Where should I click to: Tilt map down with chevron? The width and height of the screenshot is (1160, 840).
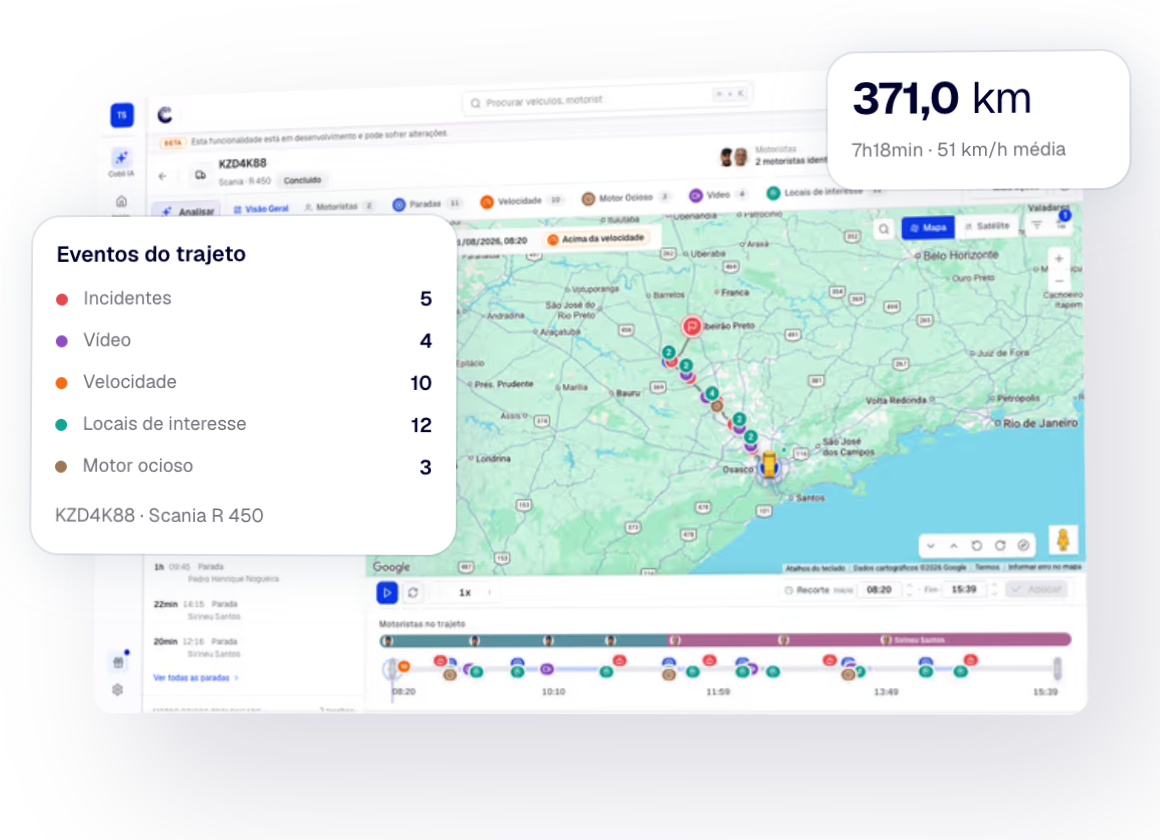[931, 546]
